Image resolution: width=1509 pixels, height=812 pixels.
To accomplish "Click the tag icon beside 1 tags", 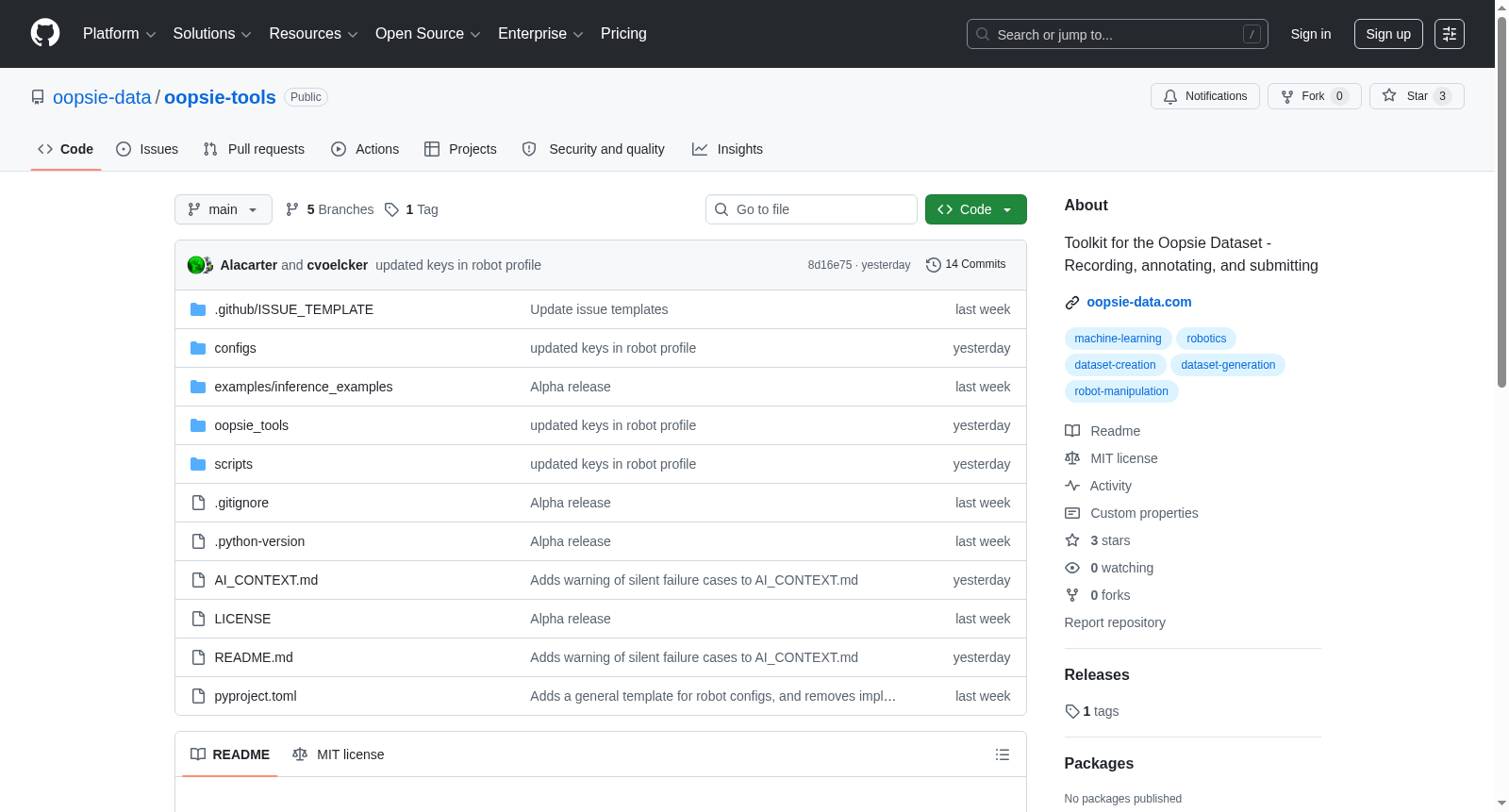I will [x=1072, y=711].
